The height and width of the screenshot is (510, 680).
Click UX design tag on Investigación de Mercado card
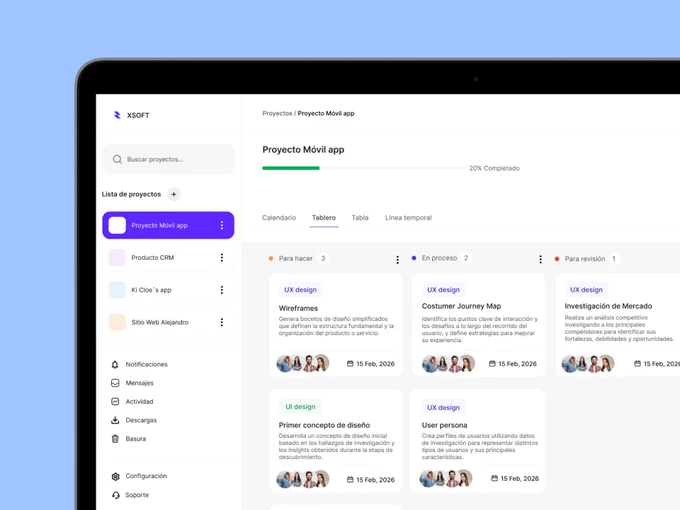click(x=586, y=290)
